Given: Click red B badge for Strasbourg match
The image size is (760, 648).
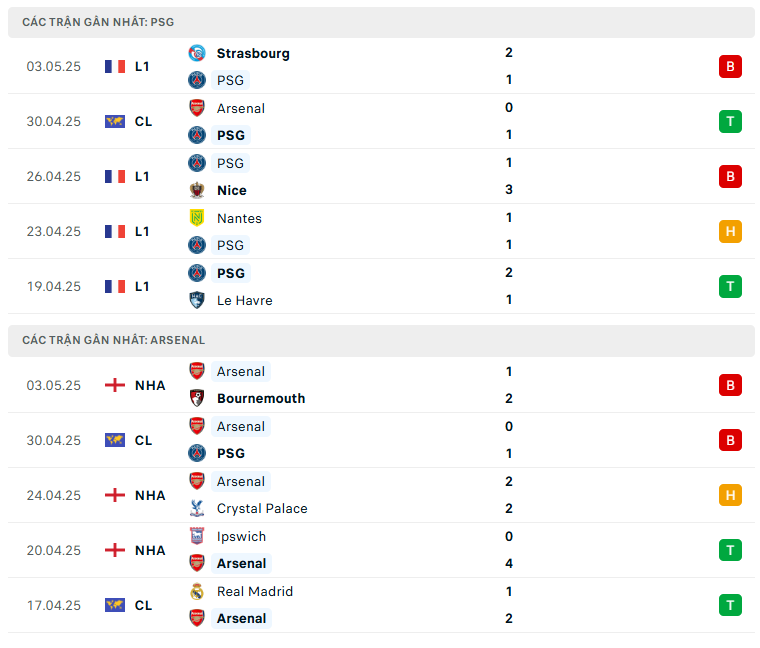Looking at the screenshot, I should (730, 67).
